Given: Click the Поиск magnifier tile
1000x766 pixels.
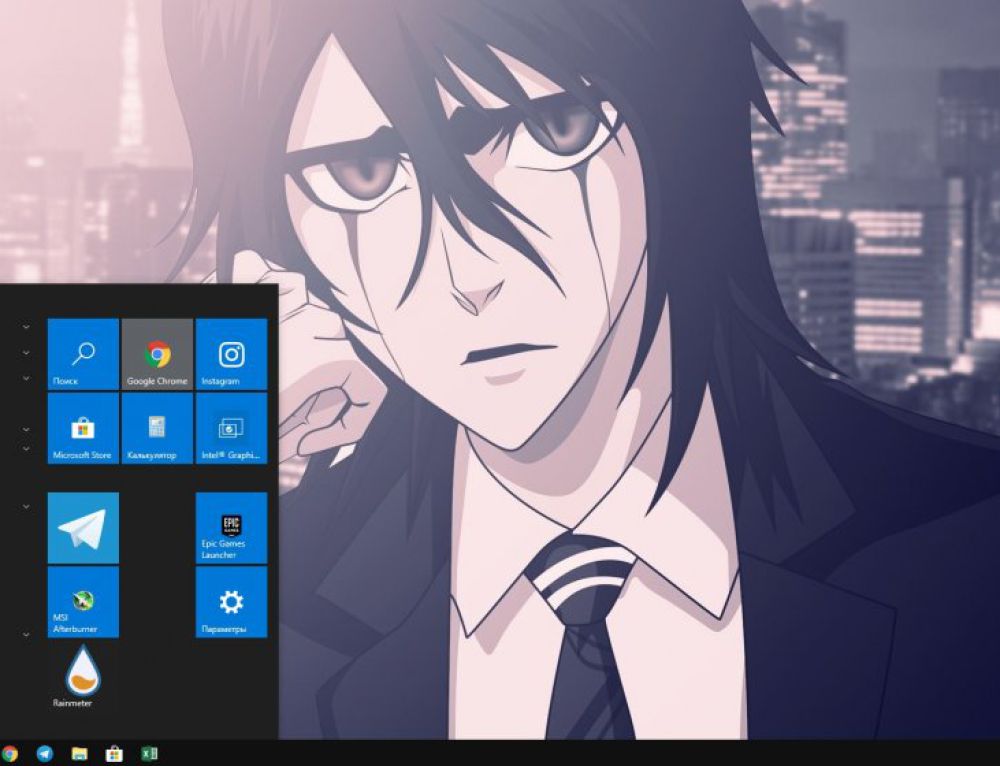Looking at the screenshot, I should 83,353.
